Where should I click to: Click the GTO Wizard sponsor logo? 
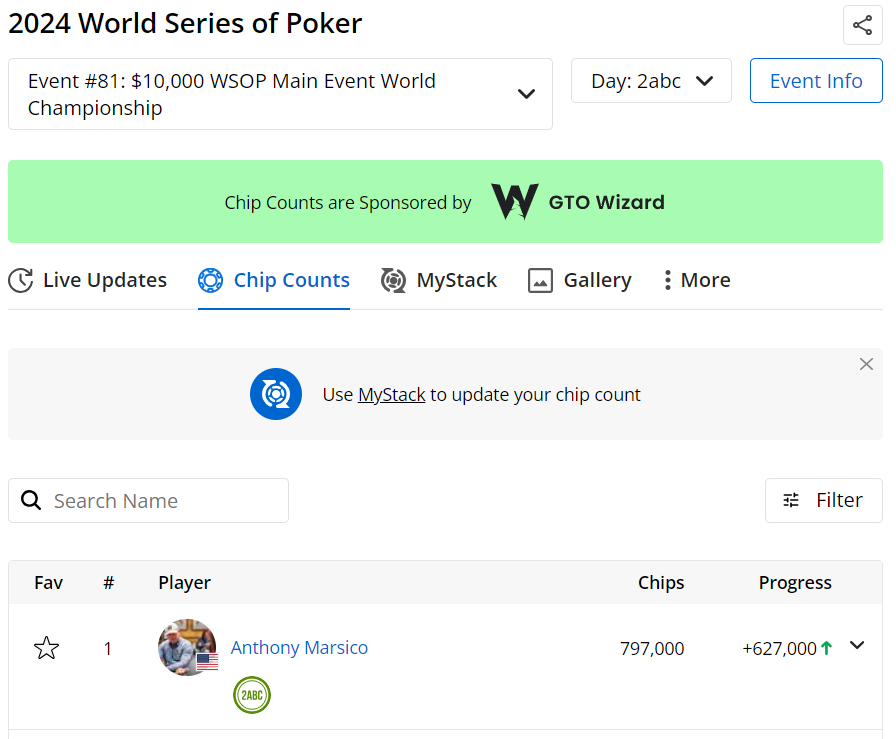[x=578, y=202]
